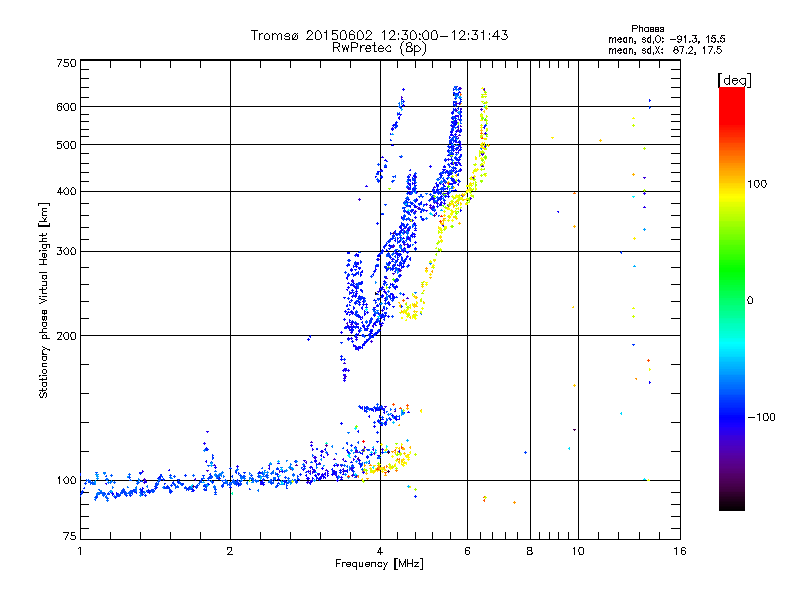Image resolution: width=800 pixels, height=600 pixels.
Task: Click the y-axis tick label '200'
Action: [x=66, y=336]
